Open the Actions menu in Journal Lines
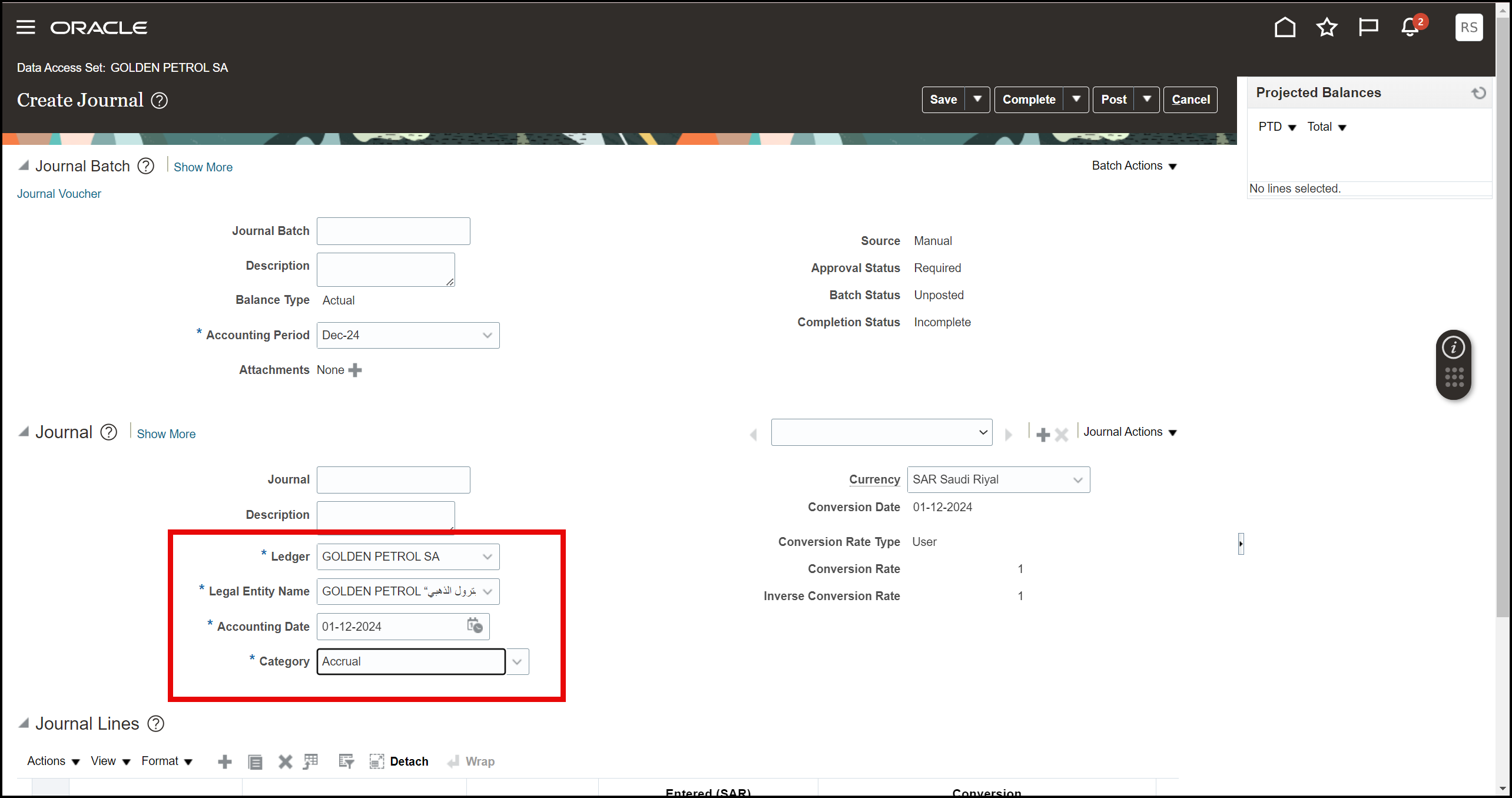The height and width of the screenshot is (798, 1512). (x=52, y=761)
